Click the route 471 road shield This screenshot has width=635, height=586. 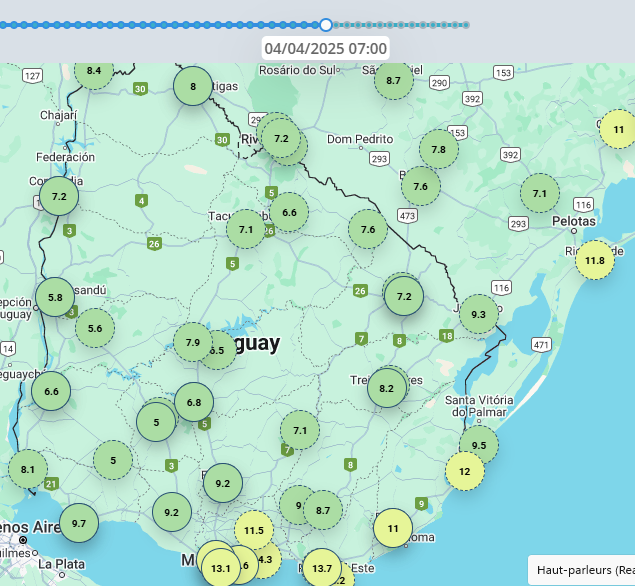point(541,345)
